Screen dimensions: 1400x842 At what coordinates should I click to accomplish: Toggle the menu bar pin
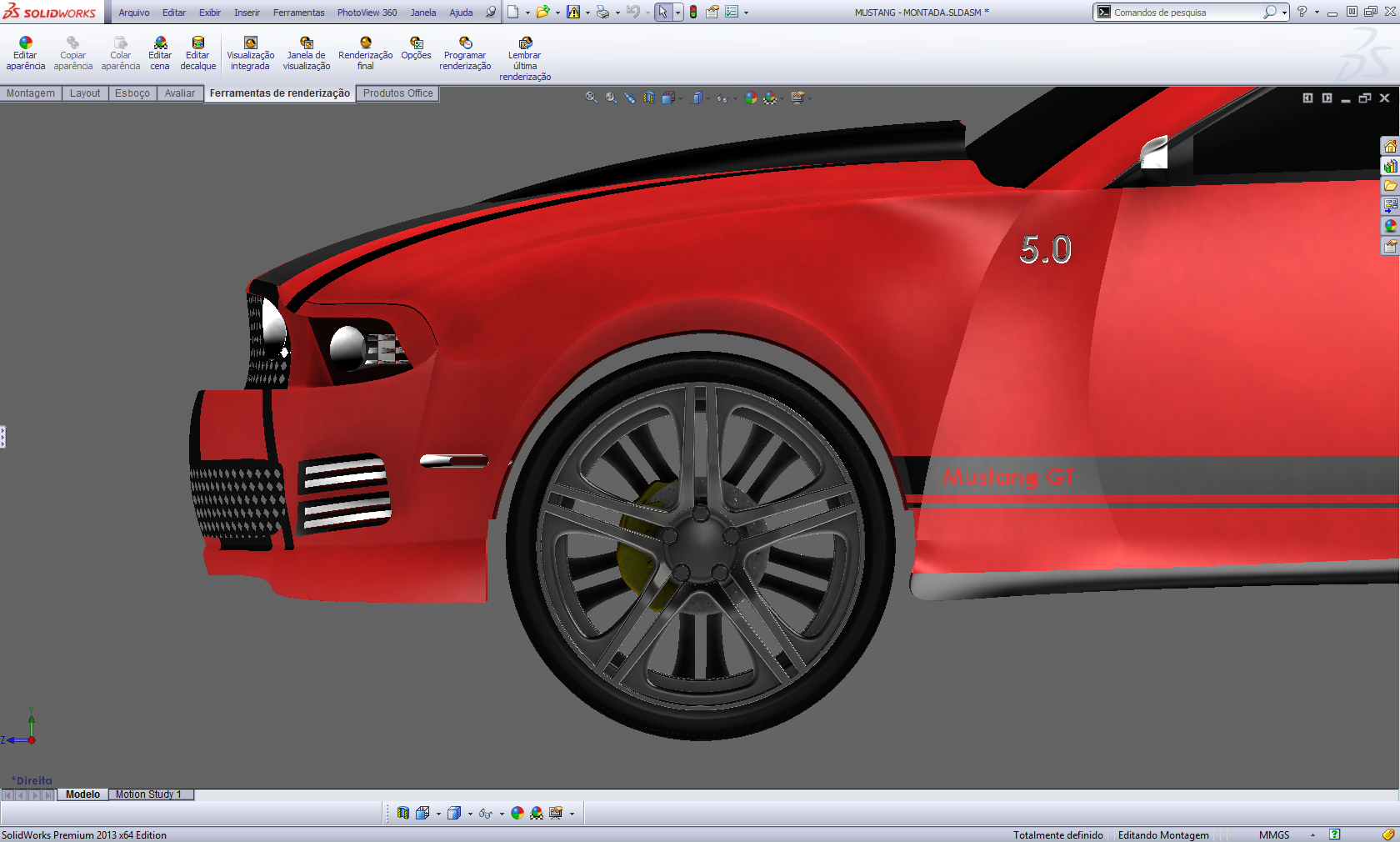491,12
